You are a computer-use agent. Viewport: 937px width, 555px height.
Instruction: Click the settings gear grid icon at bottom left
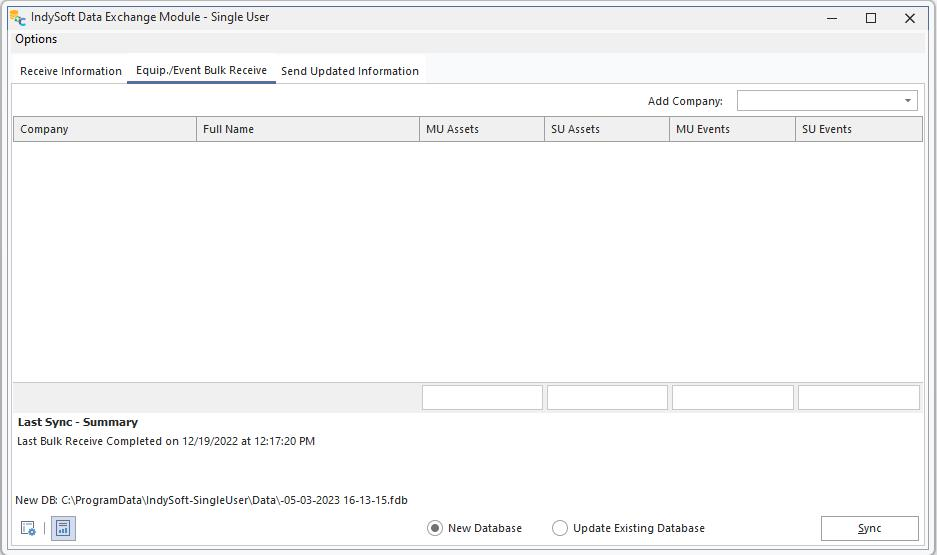click(28, 528)
